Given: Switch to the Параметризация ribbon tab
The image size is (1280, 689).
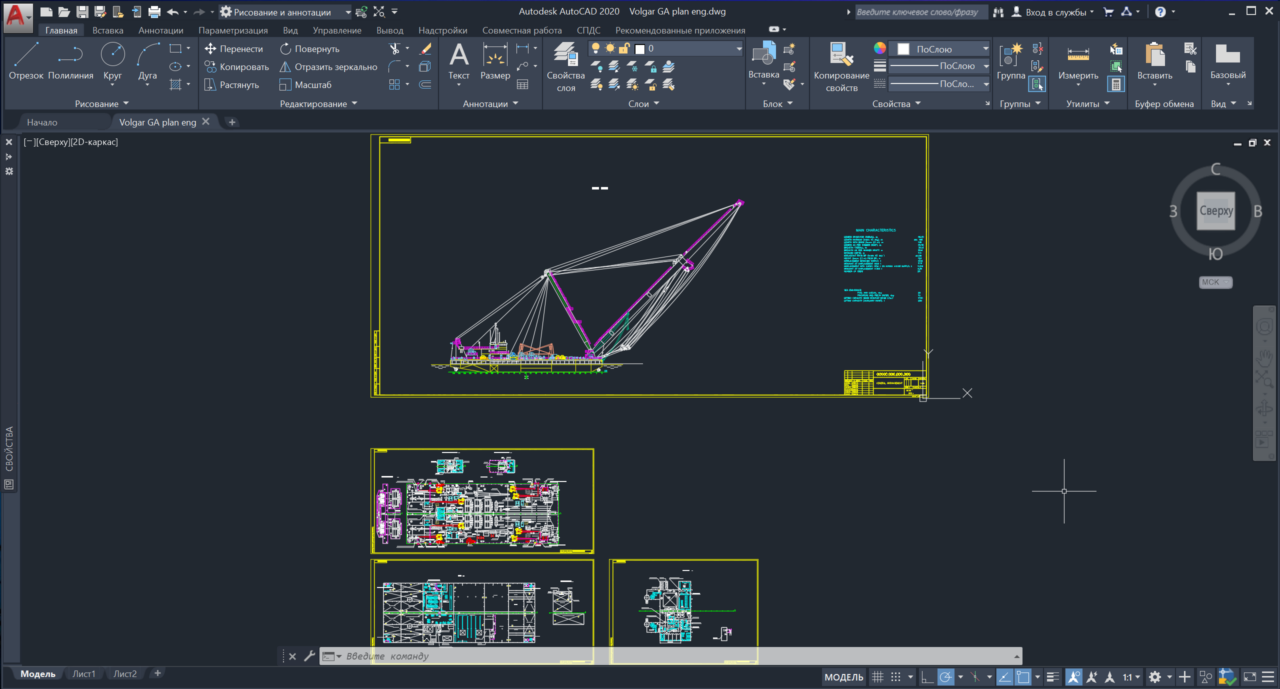Looking at the screenshot, I should click(233, 30).
